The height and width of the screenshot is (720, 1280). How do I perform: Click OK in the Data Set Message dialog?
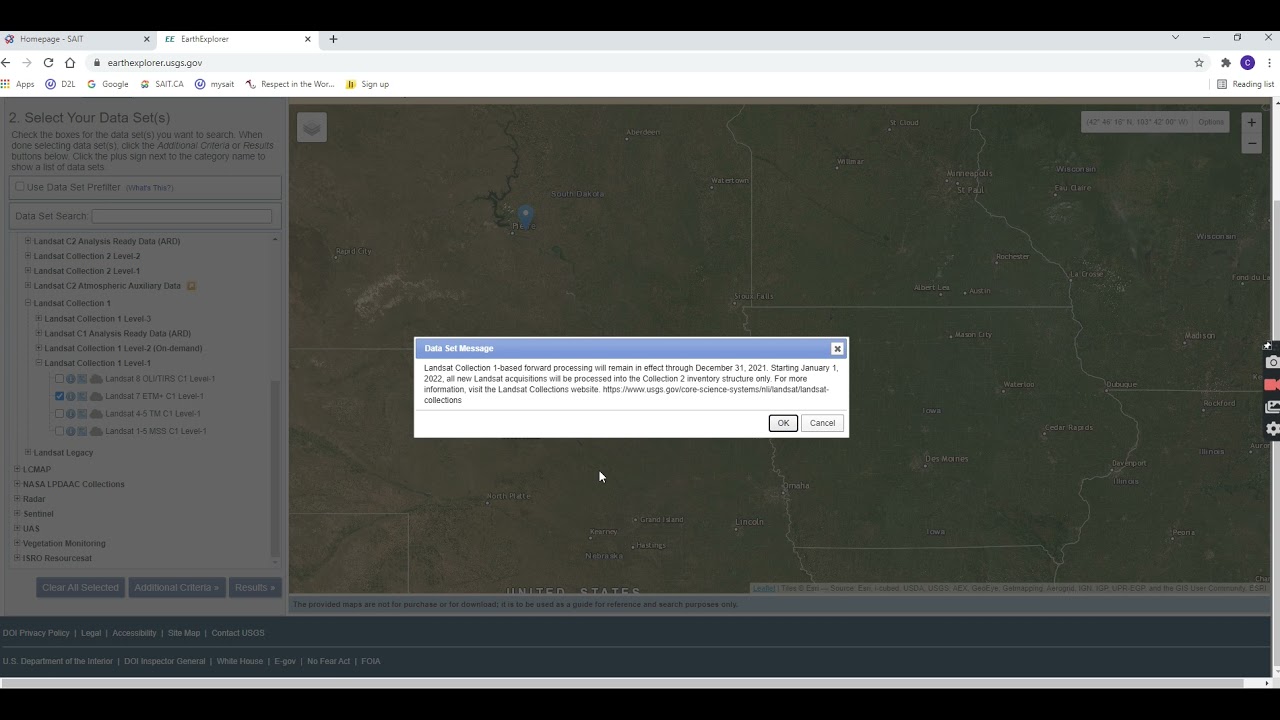pyautogui.click(x=783, y=423)
